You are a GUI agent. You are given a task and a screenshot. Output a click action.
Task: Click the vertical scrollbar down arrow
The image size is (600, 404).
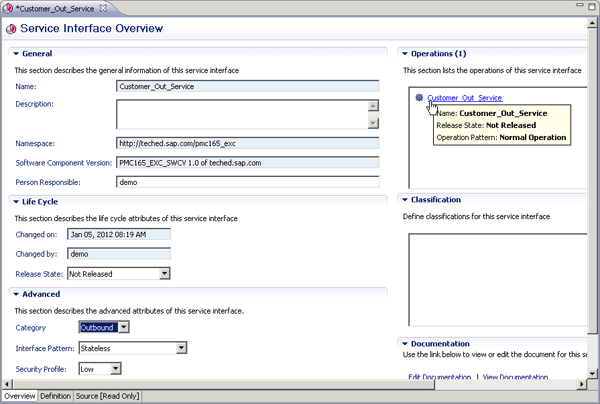pos(592,373)
